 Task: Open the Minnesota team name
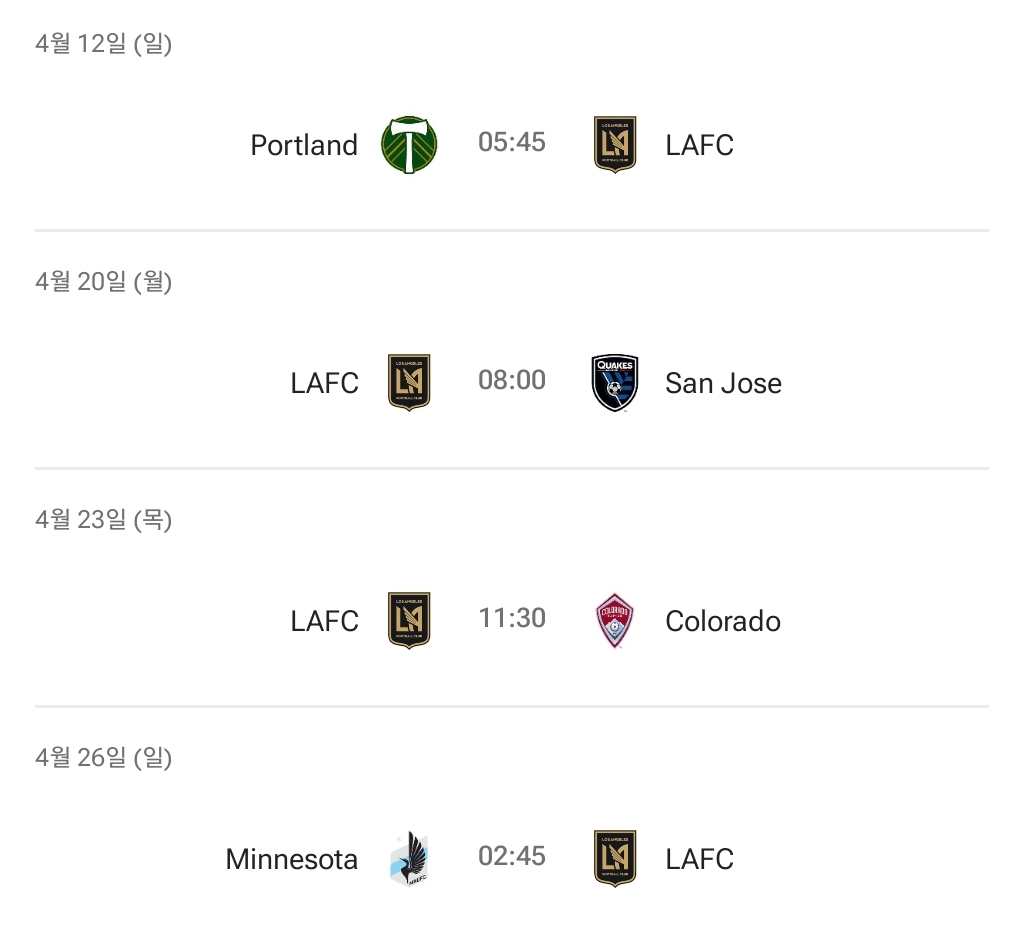coord(292,859)
